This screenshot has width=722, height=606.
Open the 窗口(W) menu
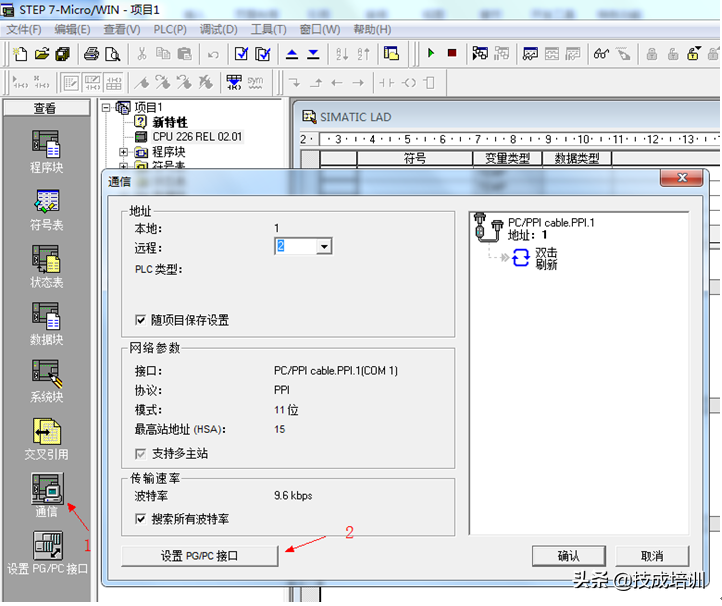320,29
